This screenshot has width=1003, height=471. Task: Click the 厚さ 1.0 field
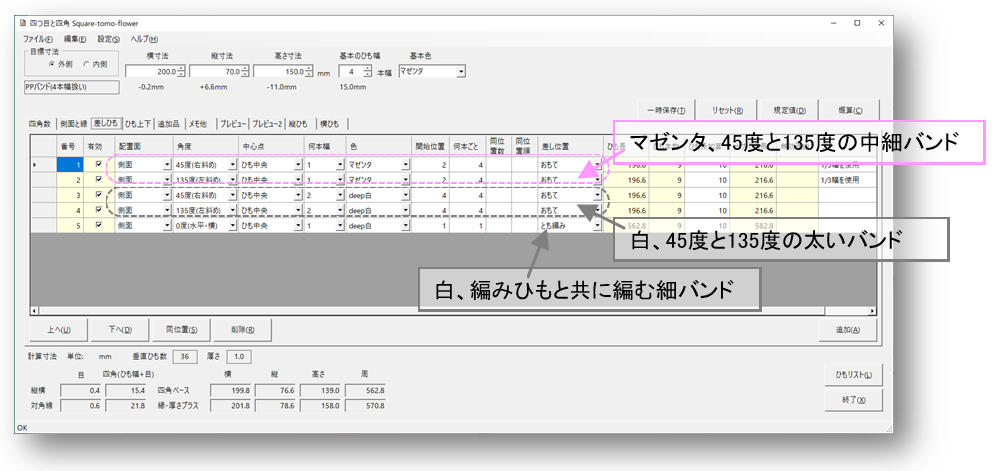point(240,356)
